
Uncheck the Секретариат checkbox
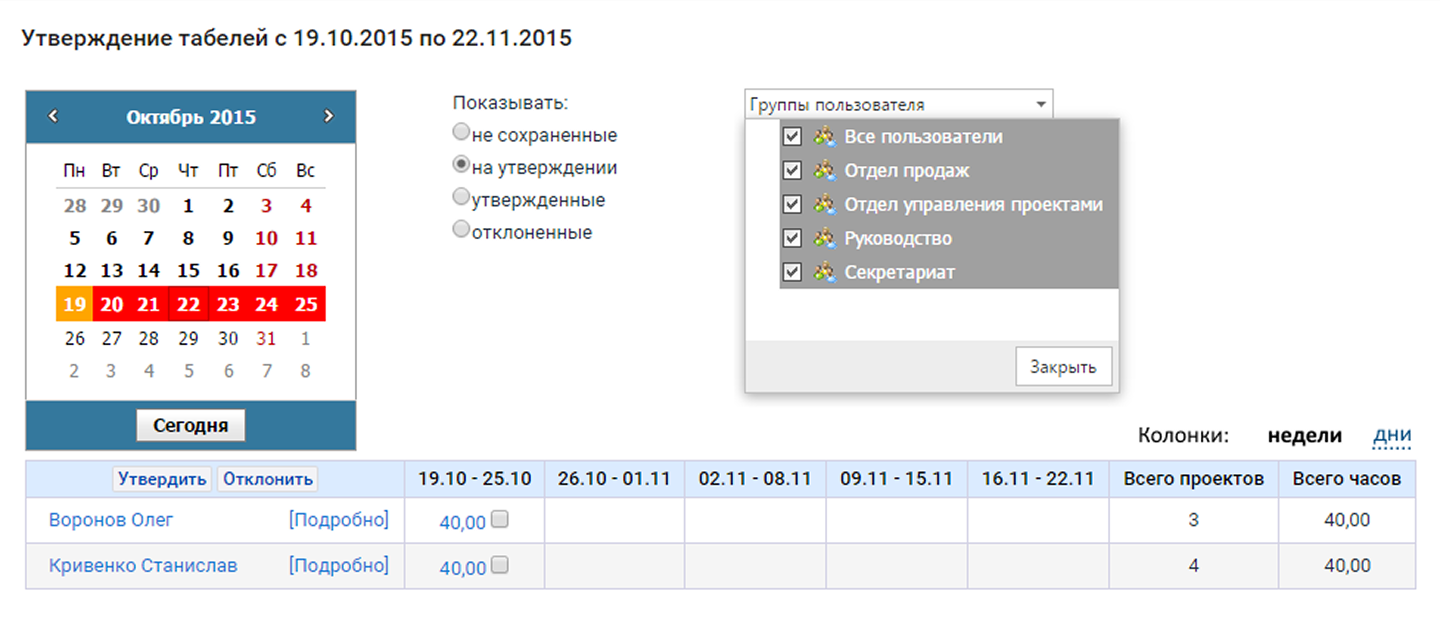click(793, 272)
